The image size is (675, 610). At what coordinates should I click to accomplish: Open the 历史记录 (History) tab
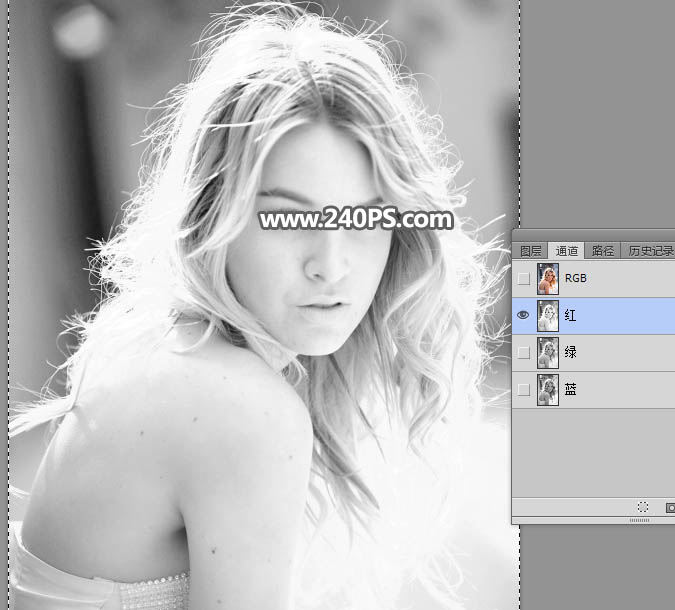click(650, 251)
